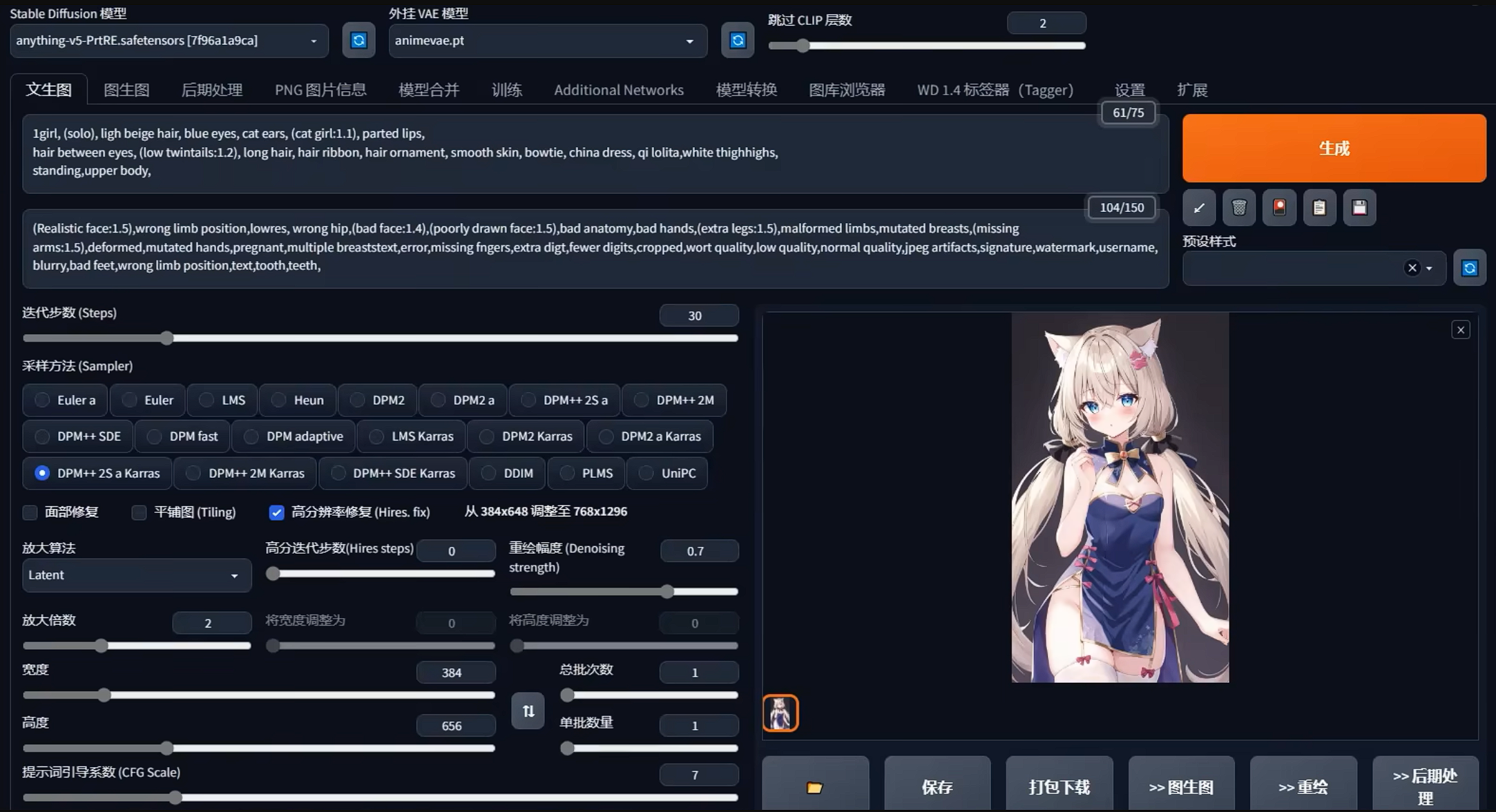This screenshot has height=812, width=1496.
Task: Refresh the preset styles list
Action: point(1469,268)
